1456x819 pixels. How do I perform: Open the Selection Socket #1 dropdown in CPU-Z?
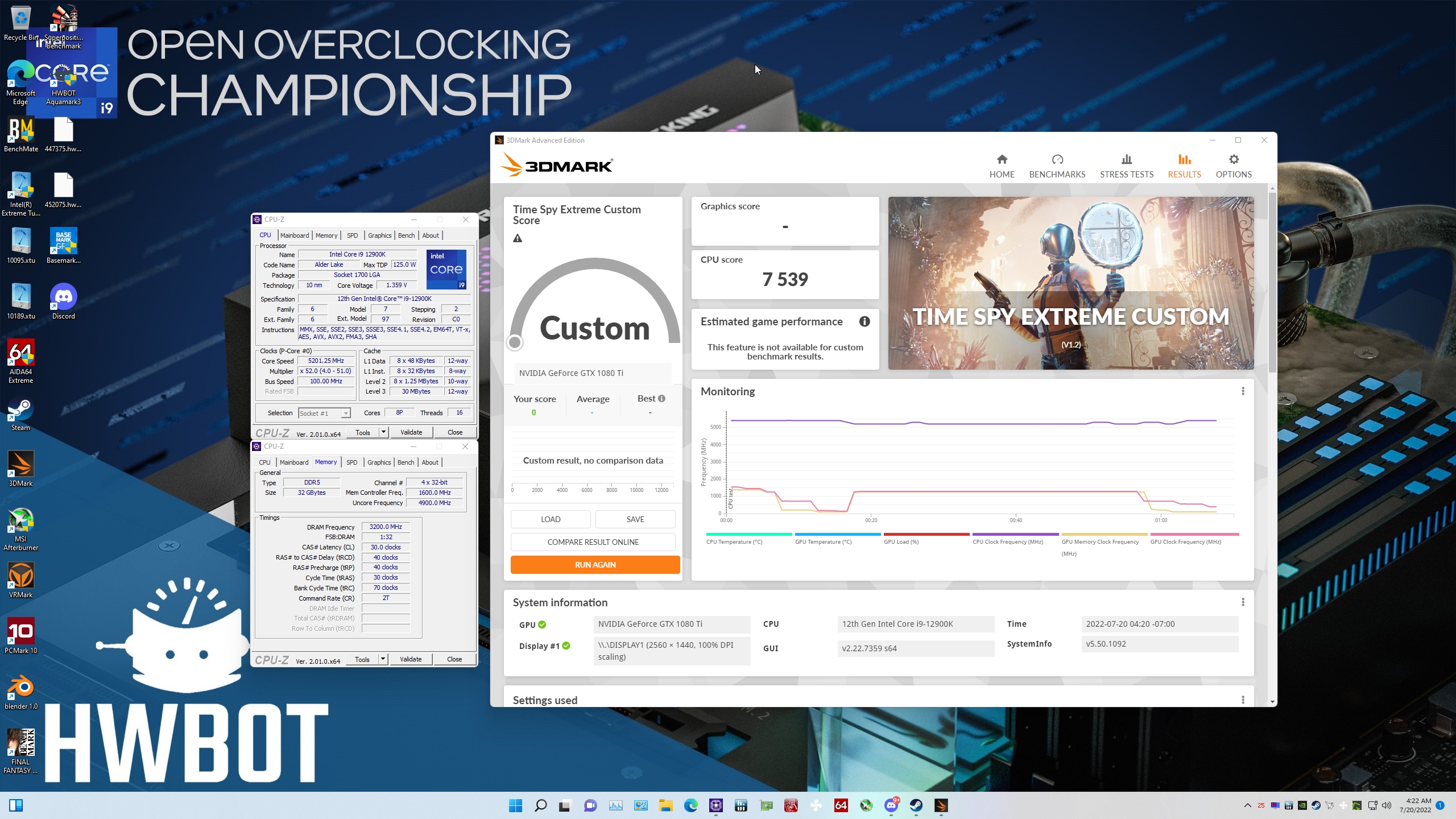click(x=324, y=413)
